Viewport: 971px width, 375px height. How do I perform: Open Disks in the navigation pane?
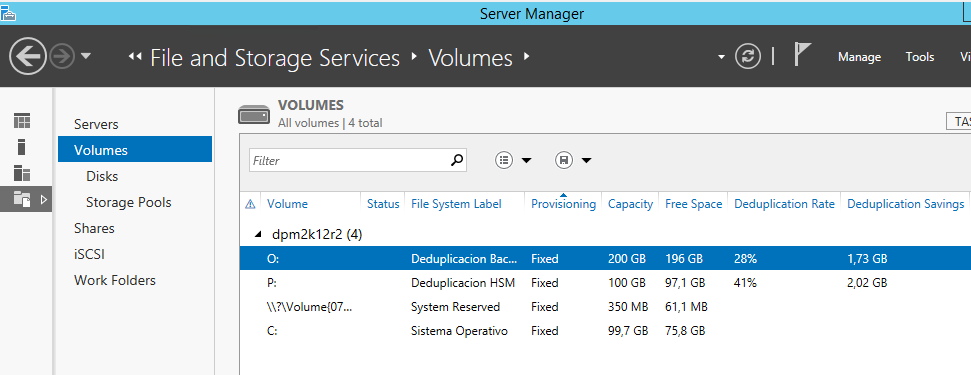coord(102,176)
